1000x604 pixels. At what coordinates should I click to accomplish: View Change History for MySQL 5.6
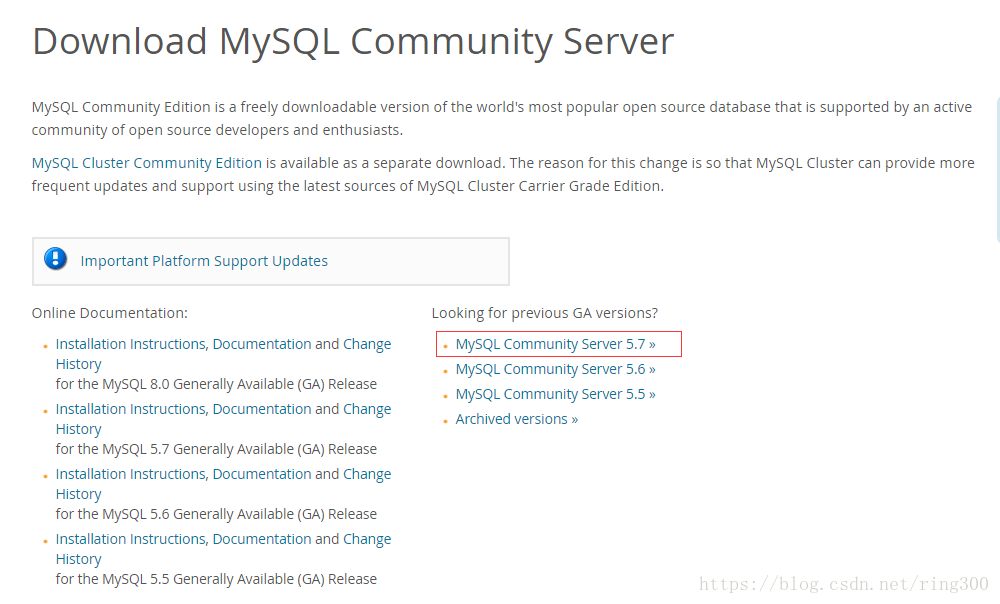click(x=367, y=474)
